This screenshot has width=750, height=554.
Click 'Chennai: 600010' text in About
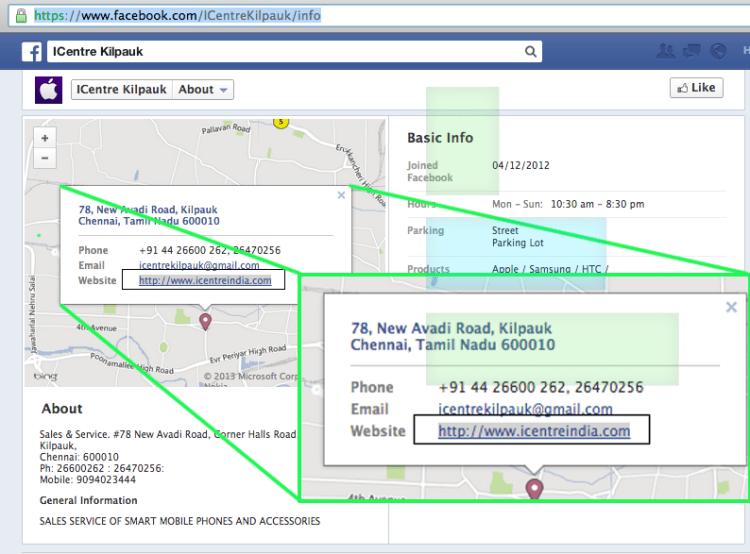pos(79,457)
